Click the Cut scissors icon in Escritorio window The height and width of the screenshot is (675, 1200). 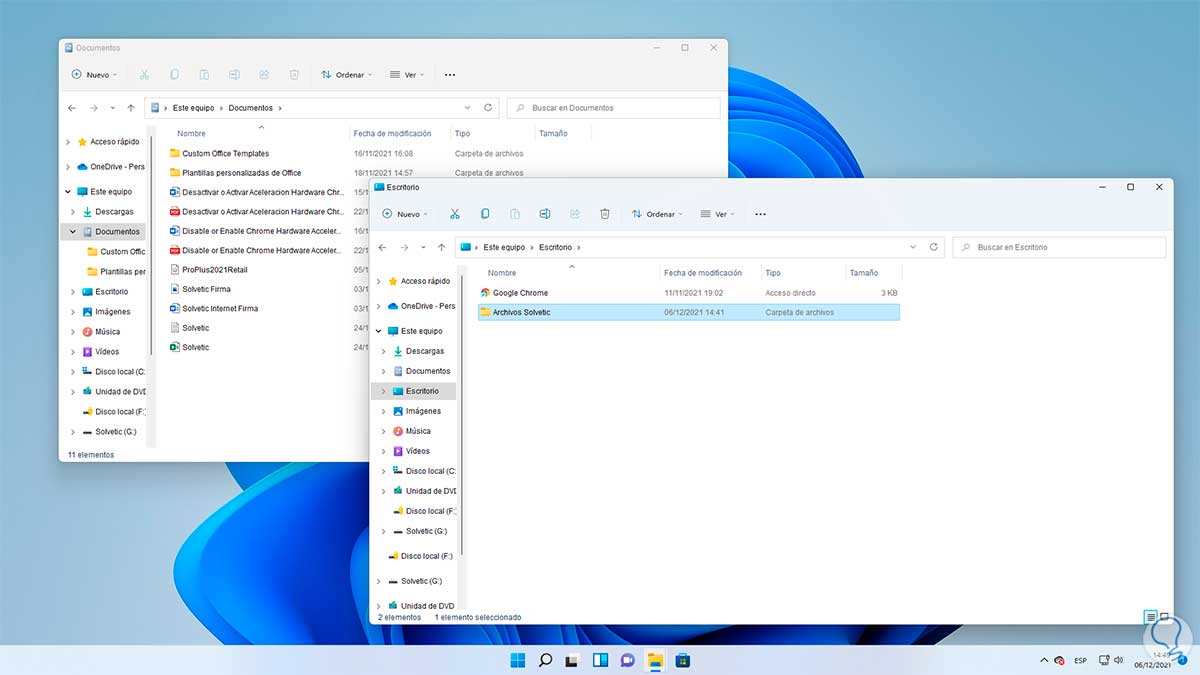click(455, 214)
